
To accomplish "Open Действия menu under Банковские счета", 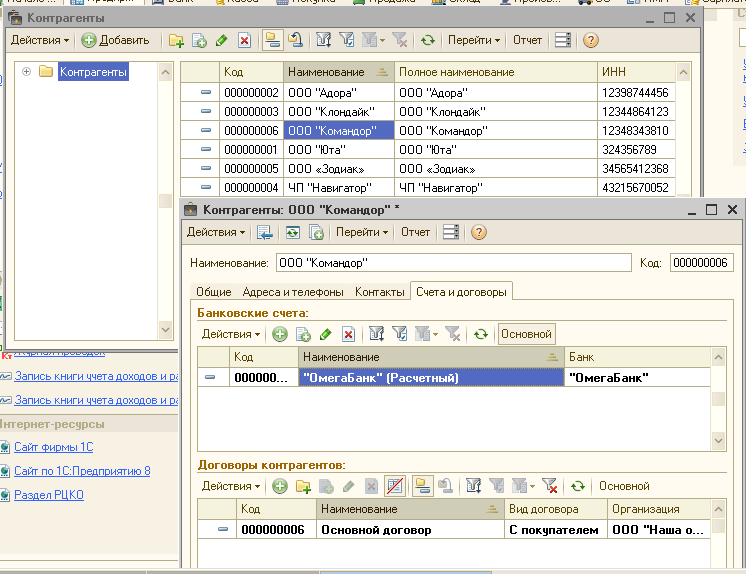I will (231, 334).
